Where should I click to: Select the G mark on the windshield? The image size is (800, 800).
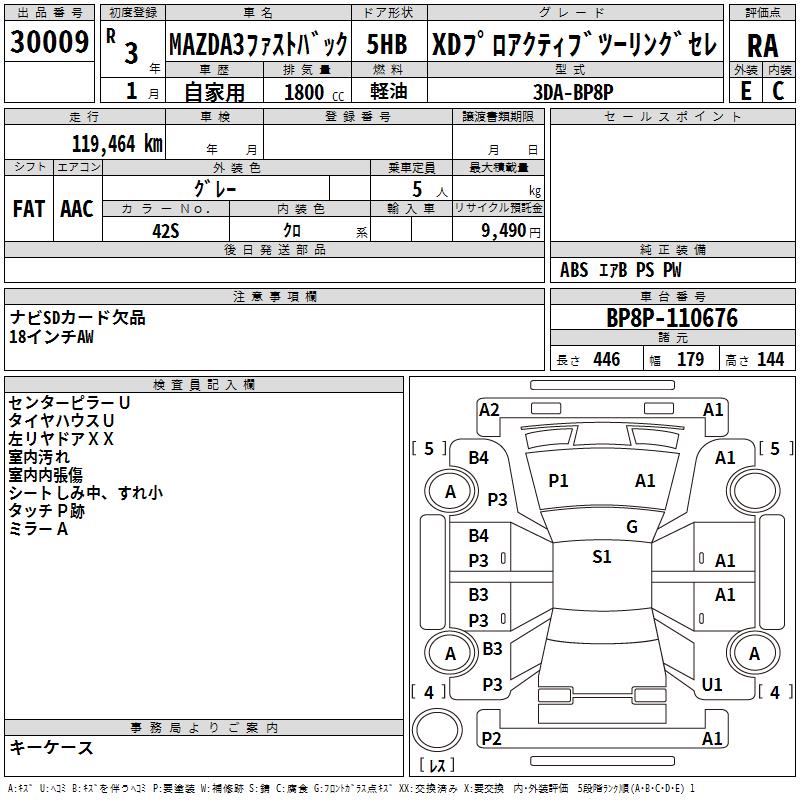coord(632,527)
